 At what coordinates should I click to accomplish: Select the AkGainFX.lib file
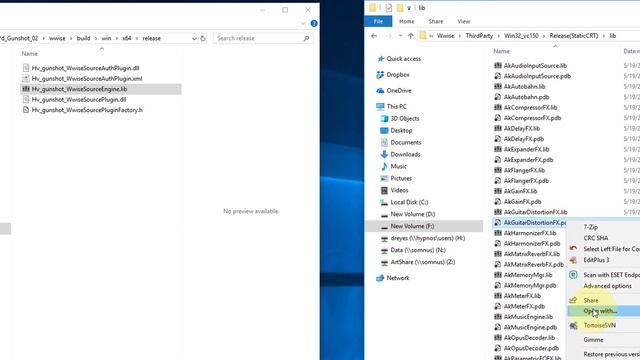pyautogui.click(x=520, y=191)
